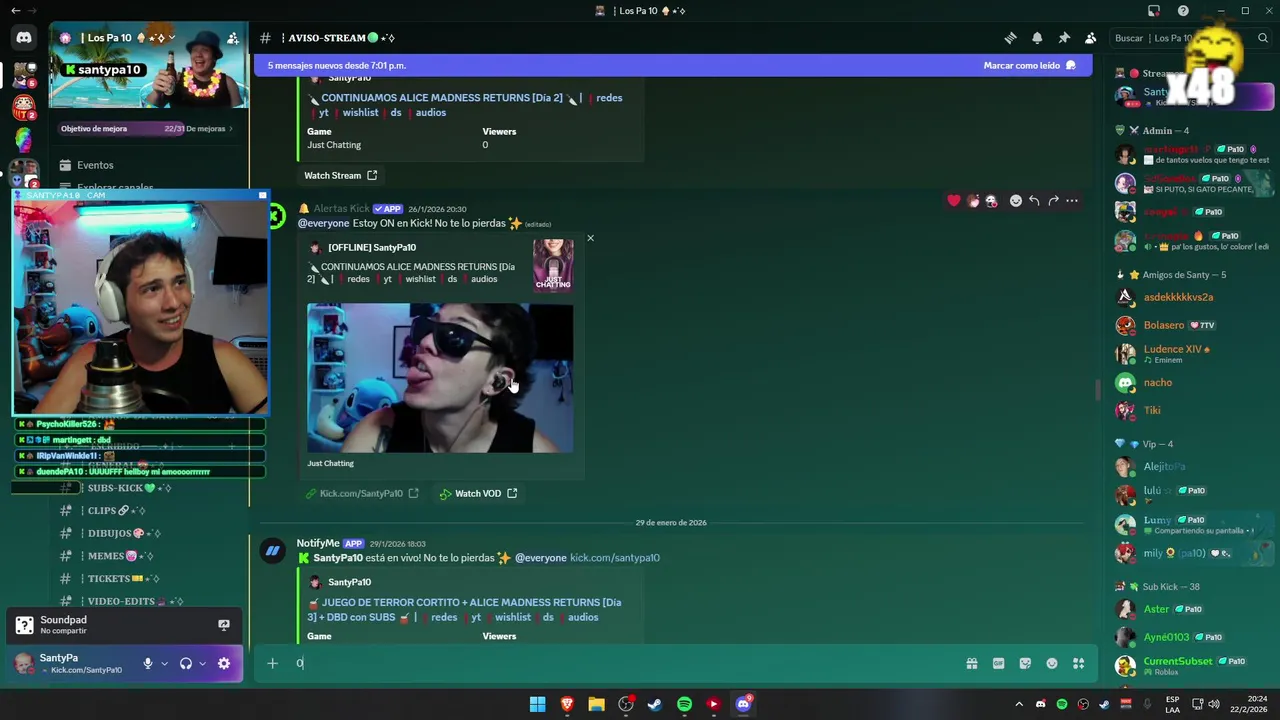Open the gift Nitro icon
The image size is (1280, 720).
[x=971, y=663]
